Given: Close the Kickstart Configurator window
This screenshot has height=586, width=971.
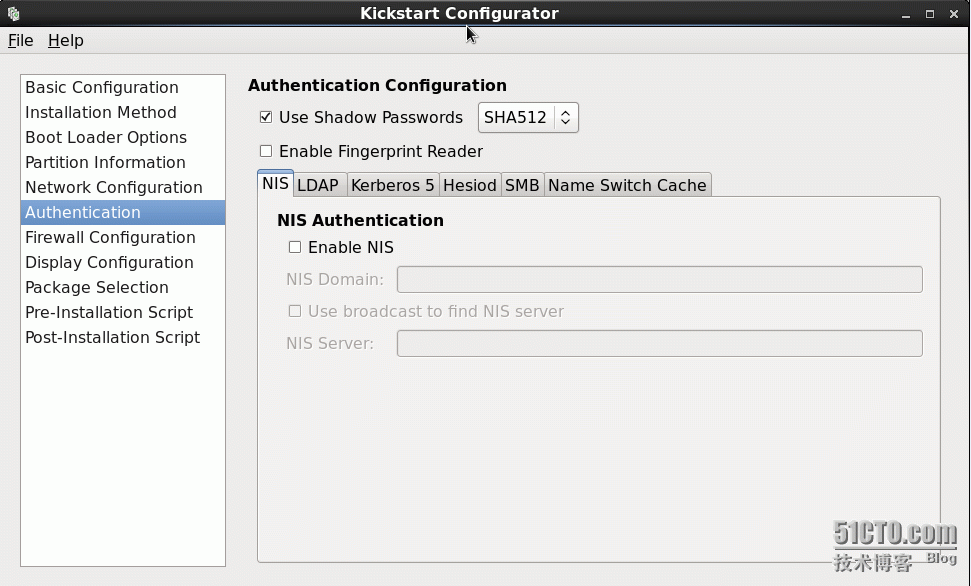Looking at the screenshot, I should [954, 14].
